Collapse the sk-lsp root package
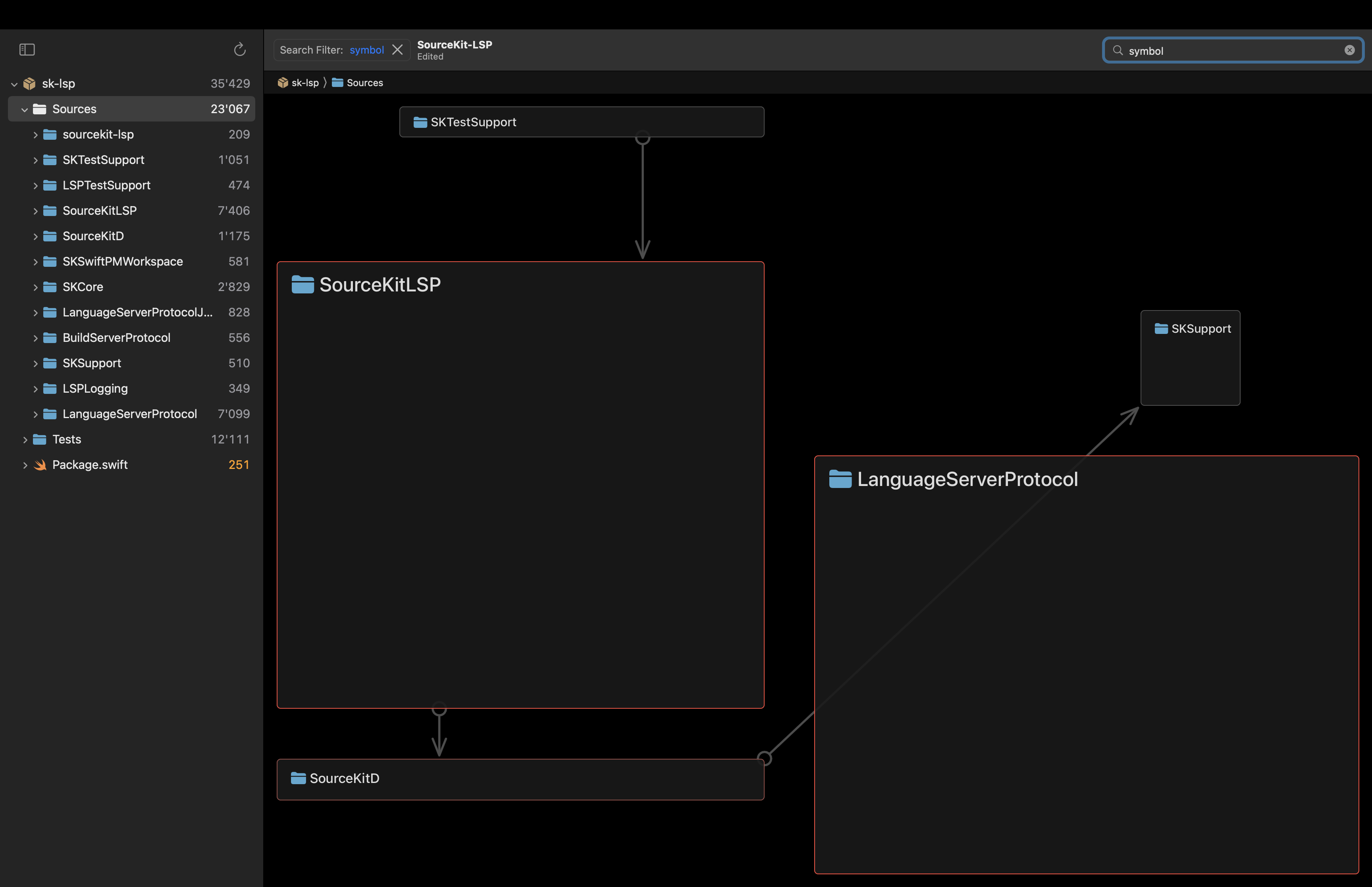The width and height of the screenshot is (1372, 887). pos(14,84)
